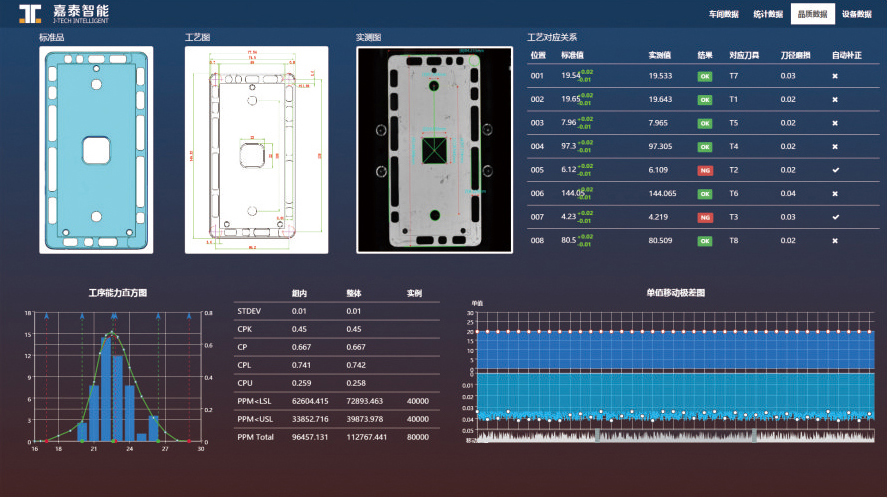Click the 实测图 measured image
887x498 pixels.
pos(434,150)
